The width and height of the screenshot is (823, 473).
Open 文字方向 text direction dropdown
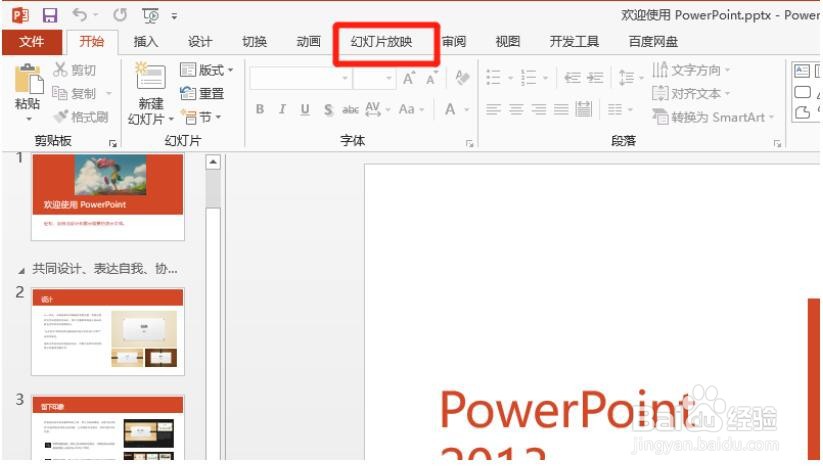point(691,70)
